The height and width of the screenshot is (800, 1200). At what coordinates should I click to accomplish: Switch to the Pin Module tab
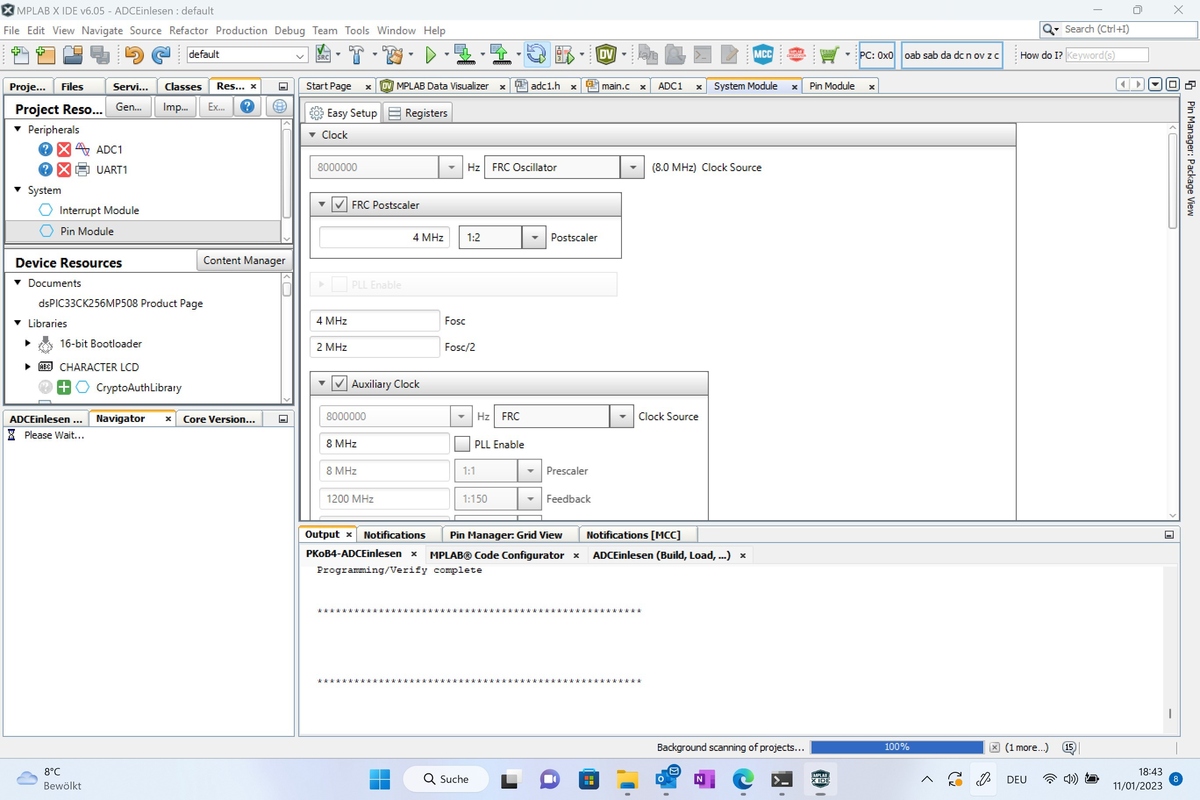point(832,86)
